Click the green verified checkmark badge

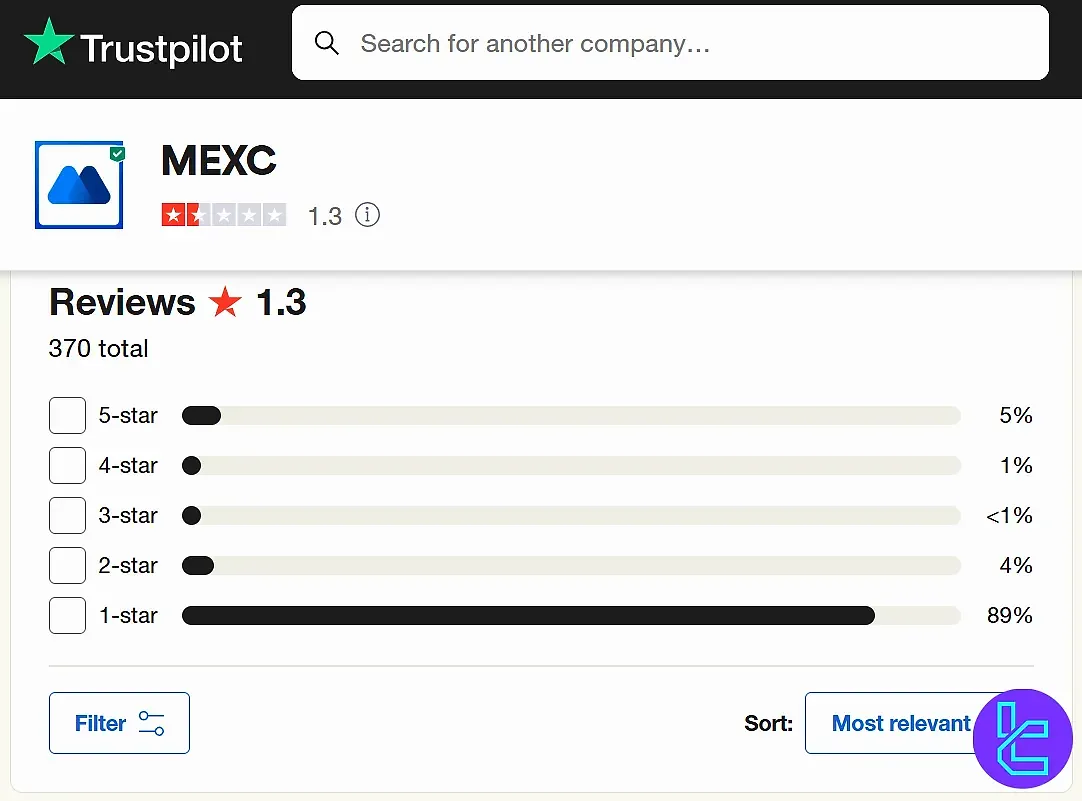click(x=117, y=153)
